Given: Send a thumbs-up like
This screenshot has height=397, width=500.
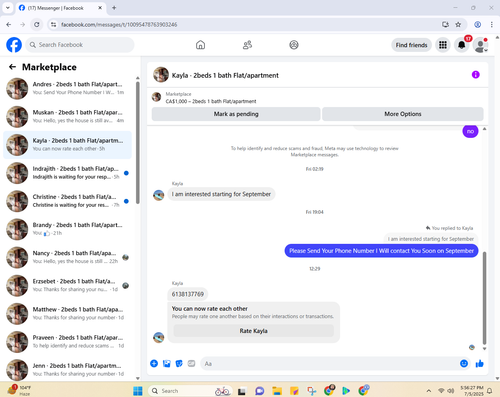Looking at the screenshot, I should (480, 363).
